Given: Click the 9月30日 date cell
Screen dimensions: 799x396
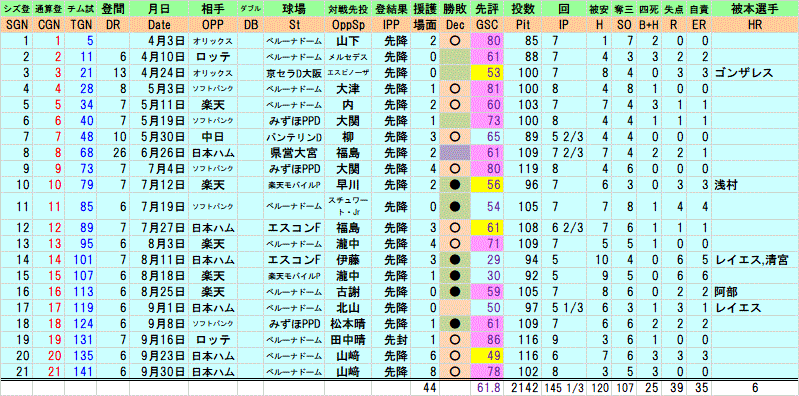Looking at the screenshot, I should (x=158, y=372).
